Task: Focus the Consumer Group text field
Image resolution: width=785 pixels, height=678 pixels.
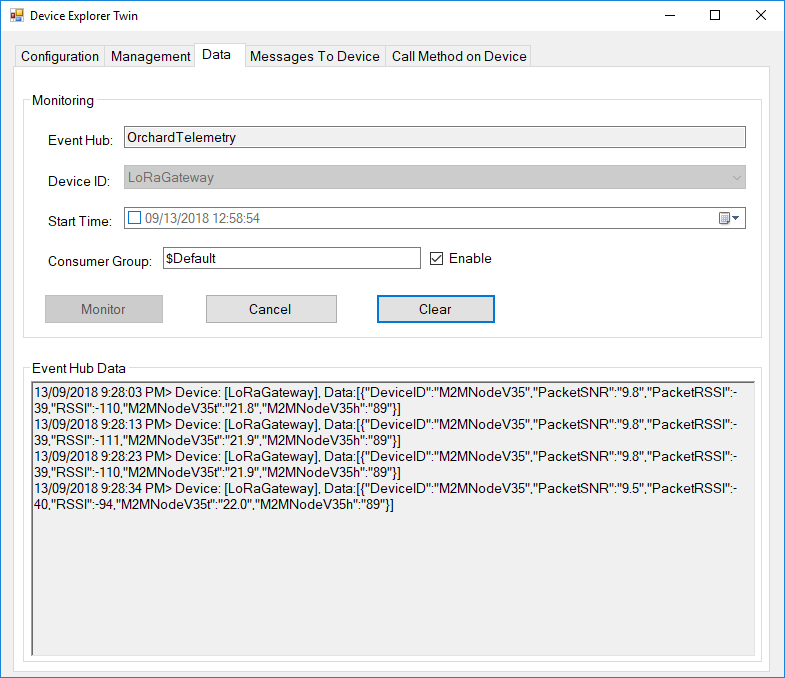Action: [x=290, y=258]
